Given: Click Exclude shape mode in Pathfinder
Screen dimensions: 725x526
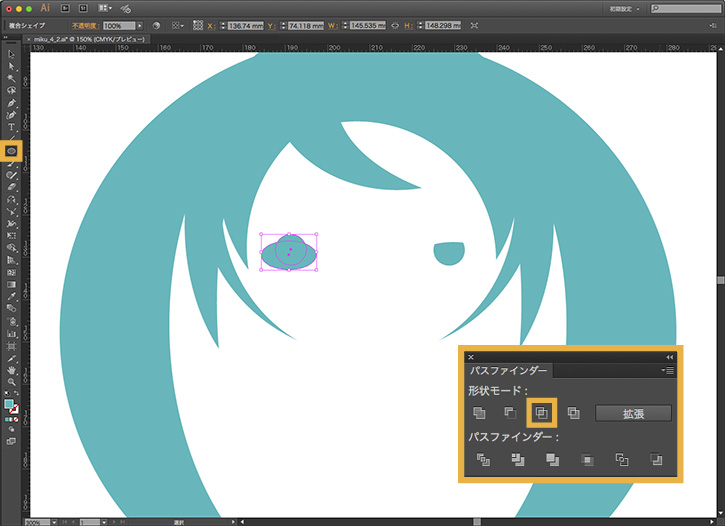Looking at the screenshot, I should click(573, 413).
